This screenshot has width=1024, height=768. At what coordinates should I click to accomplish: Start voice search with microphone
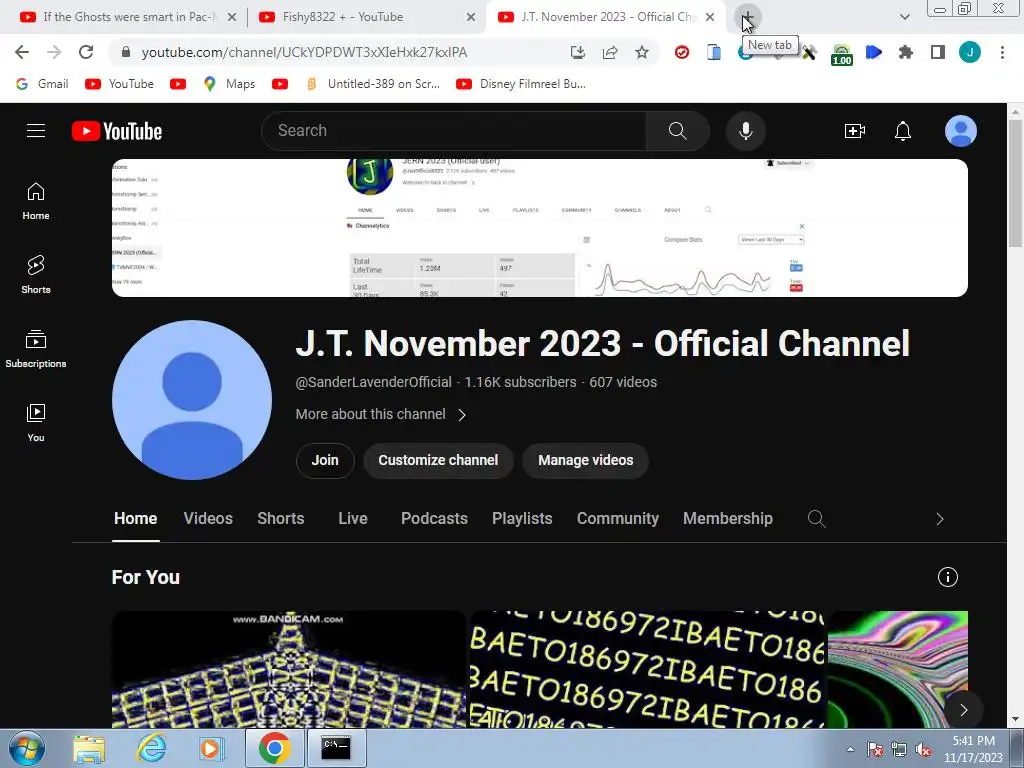pos(745,131)
